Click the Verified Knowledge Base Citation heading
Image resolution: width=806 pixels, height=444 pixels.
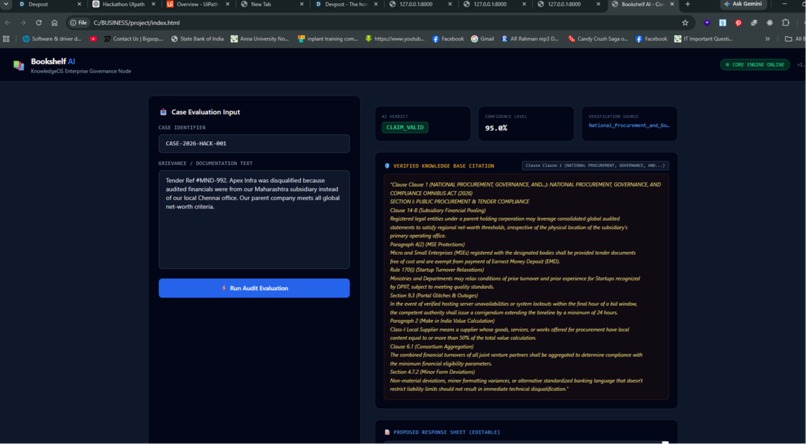point(444,166)
